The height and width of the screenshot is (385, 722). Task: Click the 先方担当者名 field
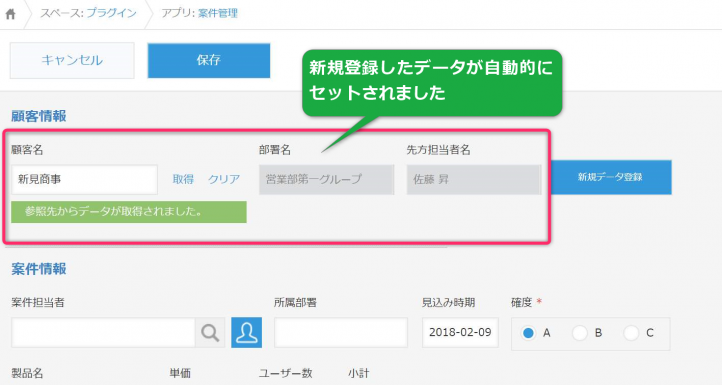[x=474, y=180]
